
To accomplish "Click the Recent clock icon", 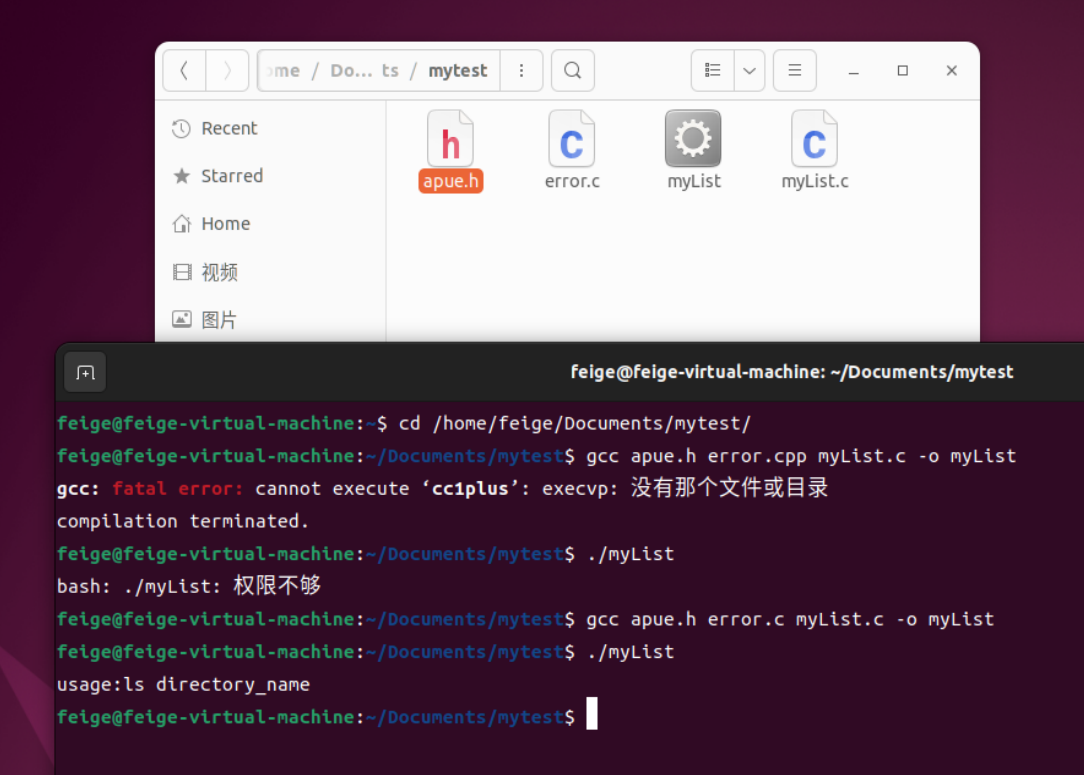I will tap(181, 129).
